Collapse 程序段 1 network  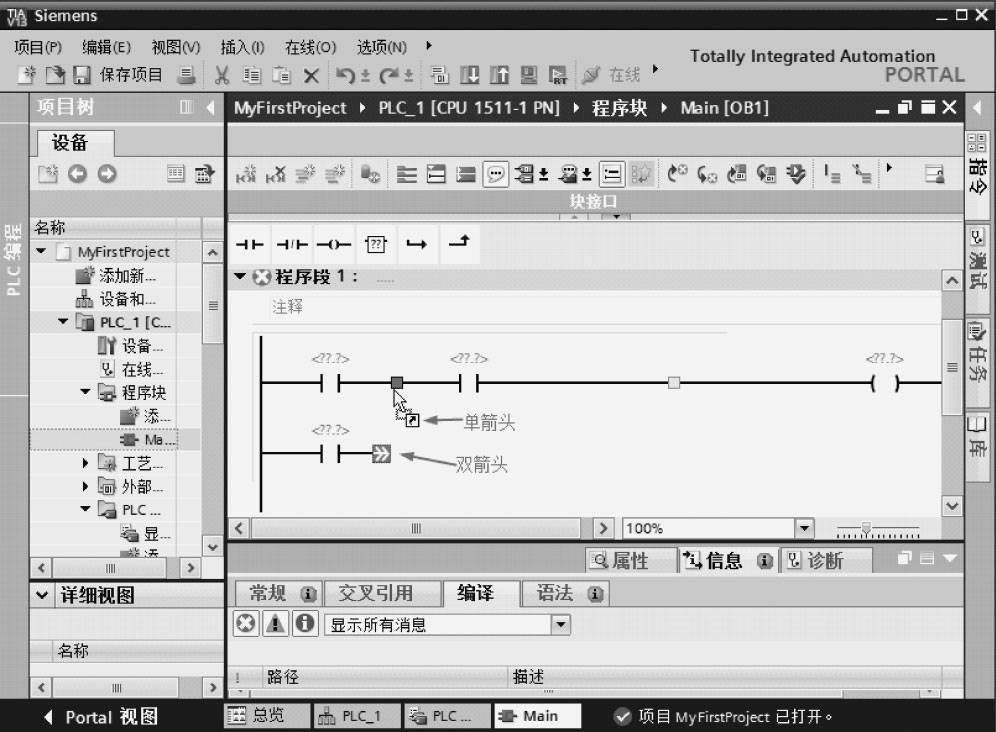click(x=239, y=276)
